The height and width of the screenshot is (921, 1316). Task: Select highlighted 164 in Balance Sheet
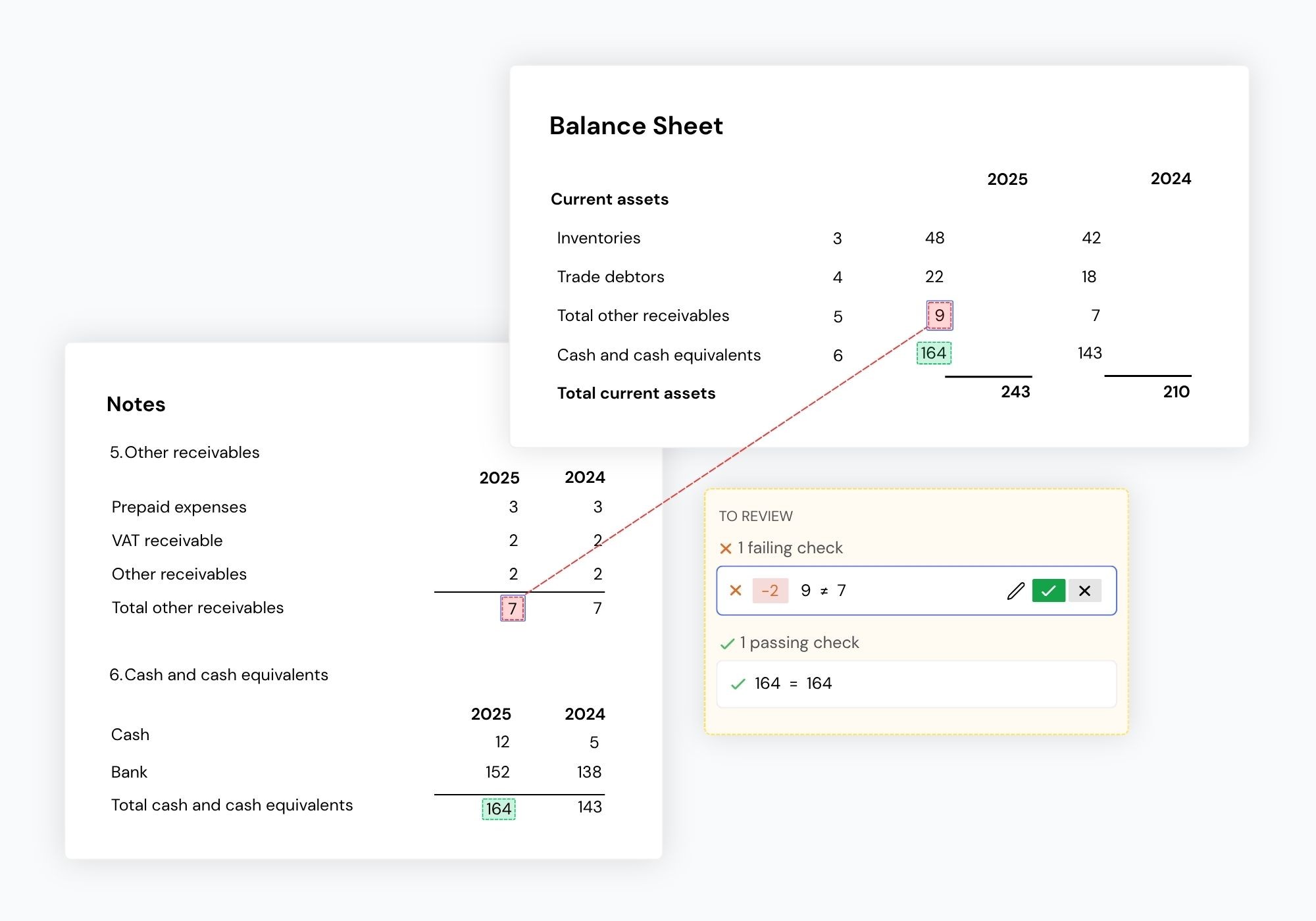click(934, 353)
